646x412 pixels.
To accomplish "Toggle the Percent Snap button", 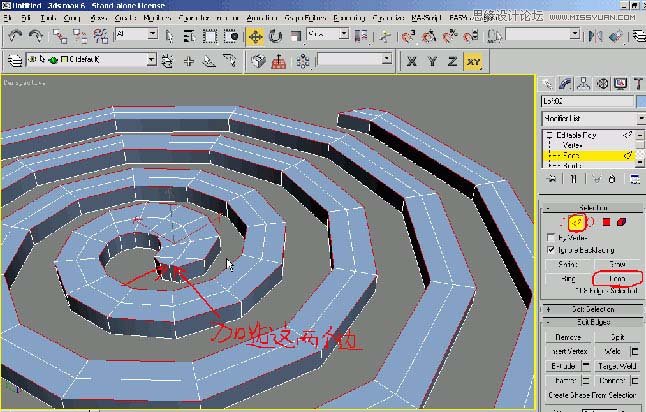I will coord(450,37).
